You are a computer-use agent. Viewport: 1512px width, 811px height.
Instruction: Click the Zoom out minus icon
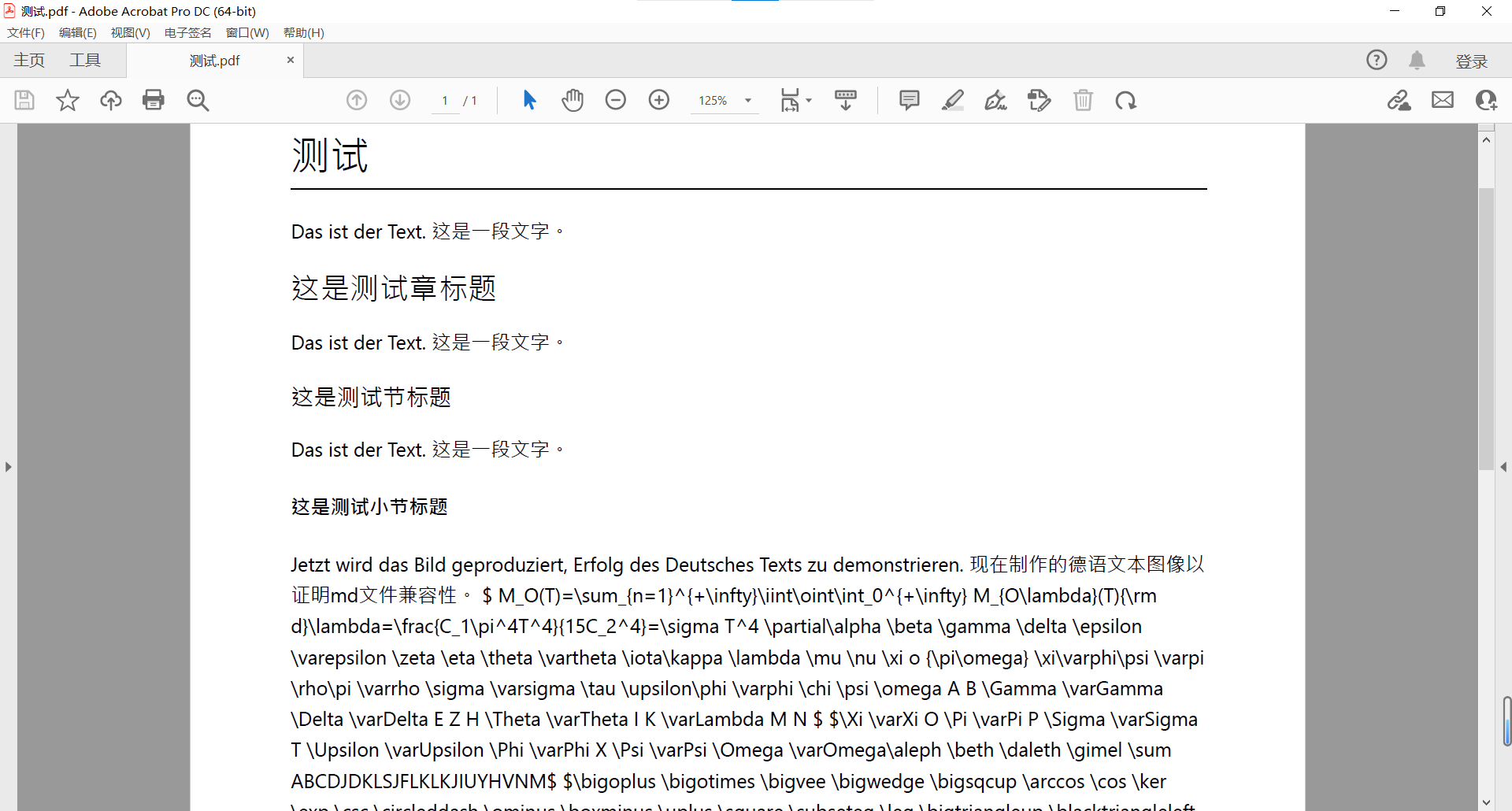[x=616, y=100]
